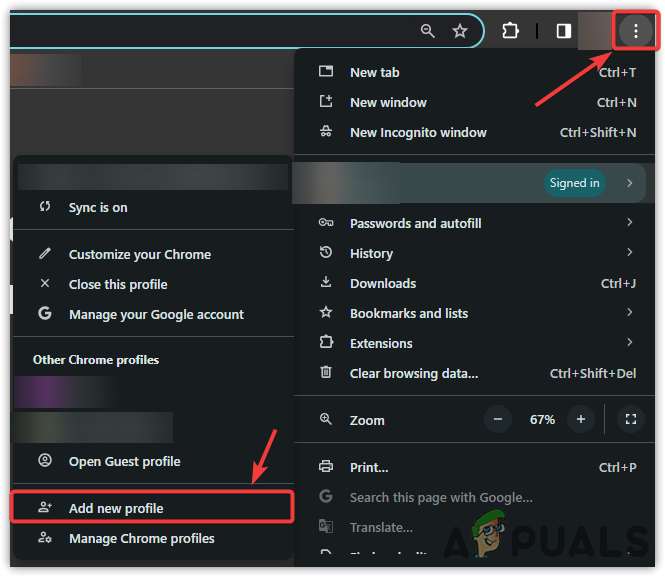Click Bookmarks and lists label
The height and width of the screenshot is (577, 665).
pos(409,313)
